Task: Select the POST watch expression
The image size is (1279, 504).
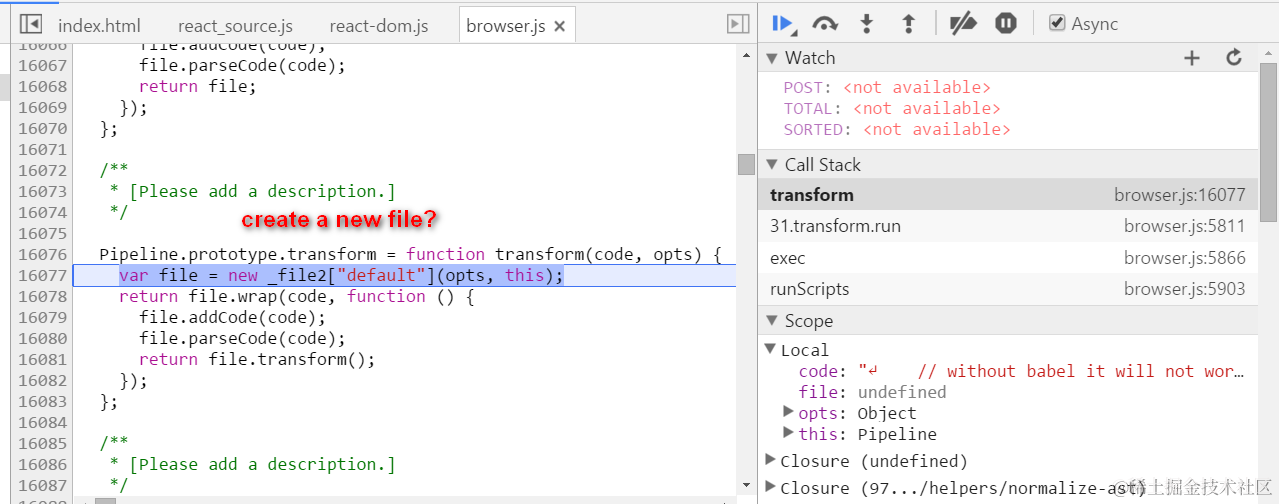Action: (887, 88)
